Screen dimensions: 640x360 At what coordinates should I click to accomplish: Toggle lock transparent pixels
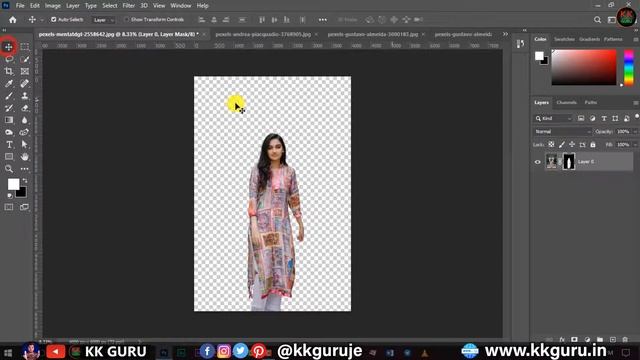click(551, 144)
